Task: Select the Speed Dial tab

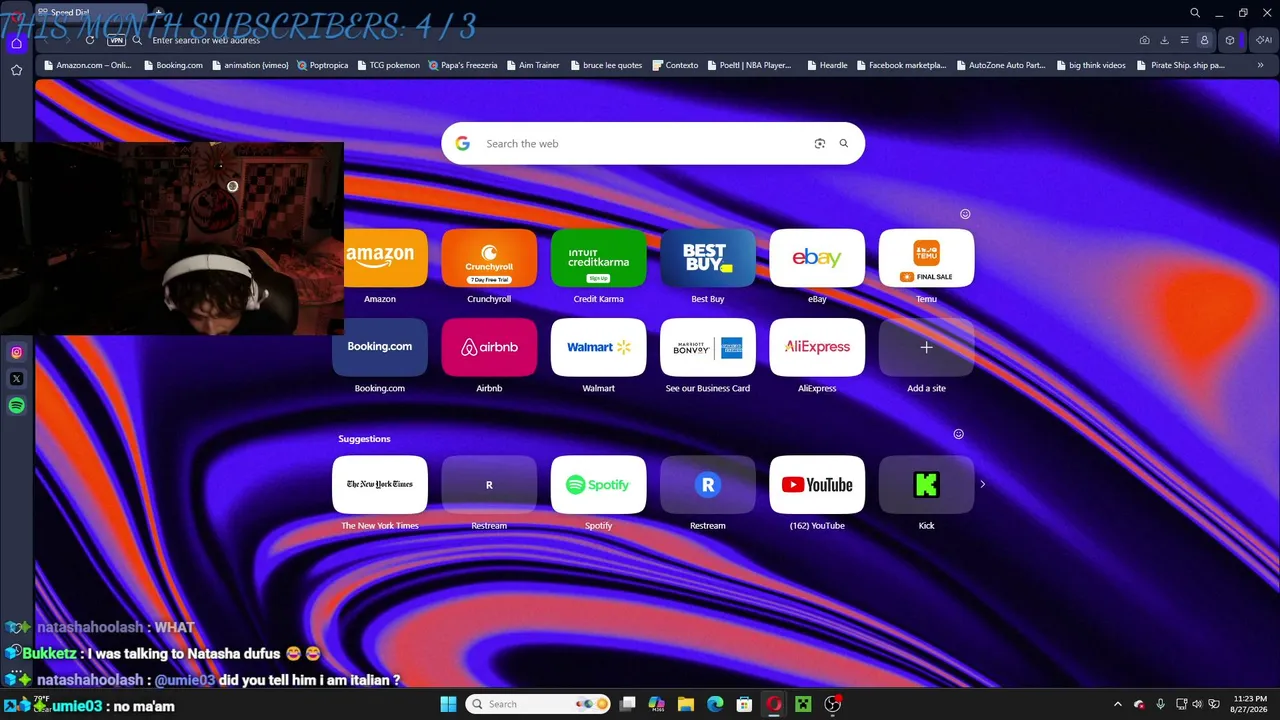Action: 90,13
